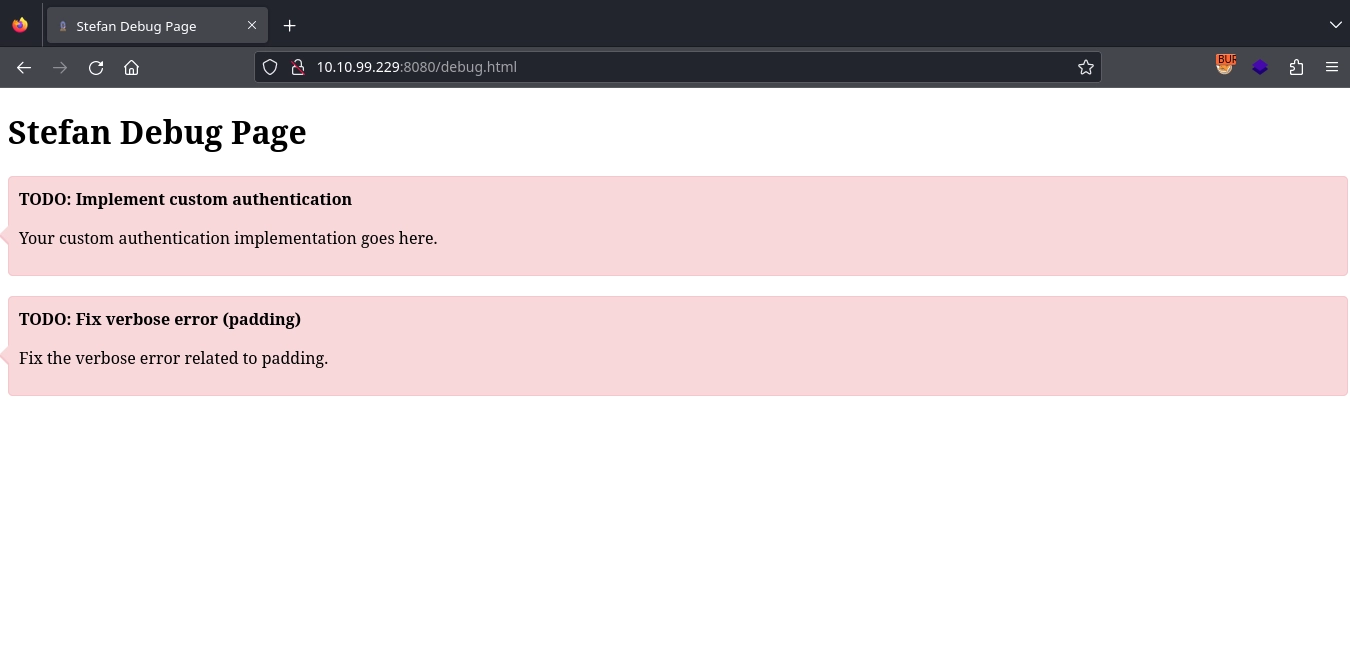Image resolution: width=1350 pixels, height=672 pixels.
Task: Select the Stefan Debug Page tab
Action: point(136,26)
